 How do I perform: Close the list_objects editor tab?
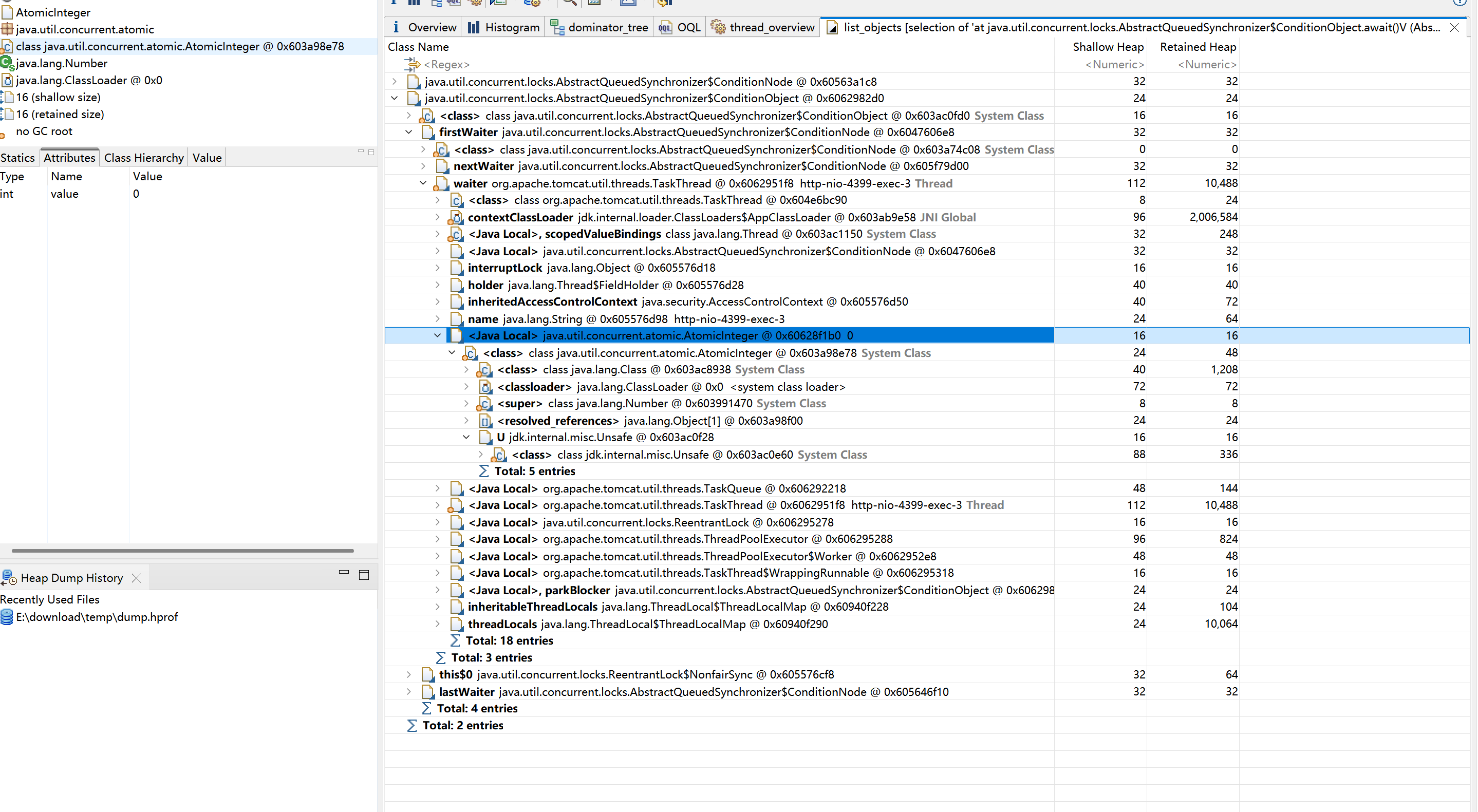[x=1454, y=27]
